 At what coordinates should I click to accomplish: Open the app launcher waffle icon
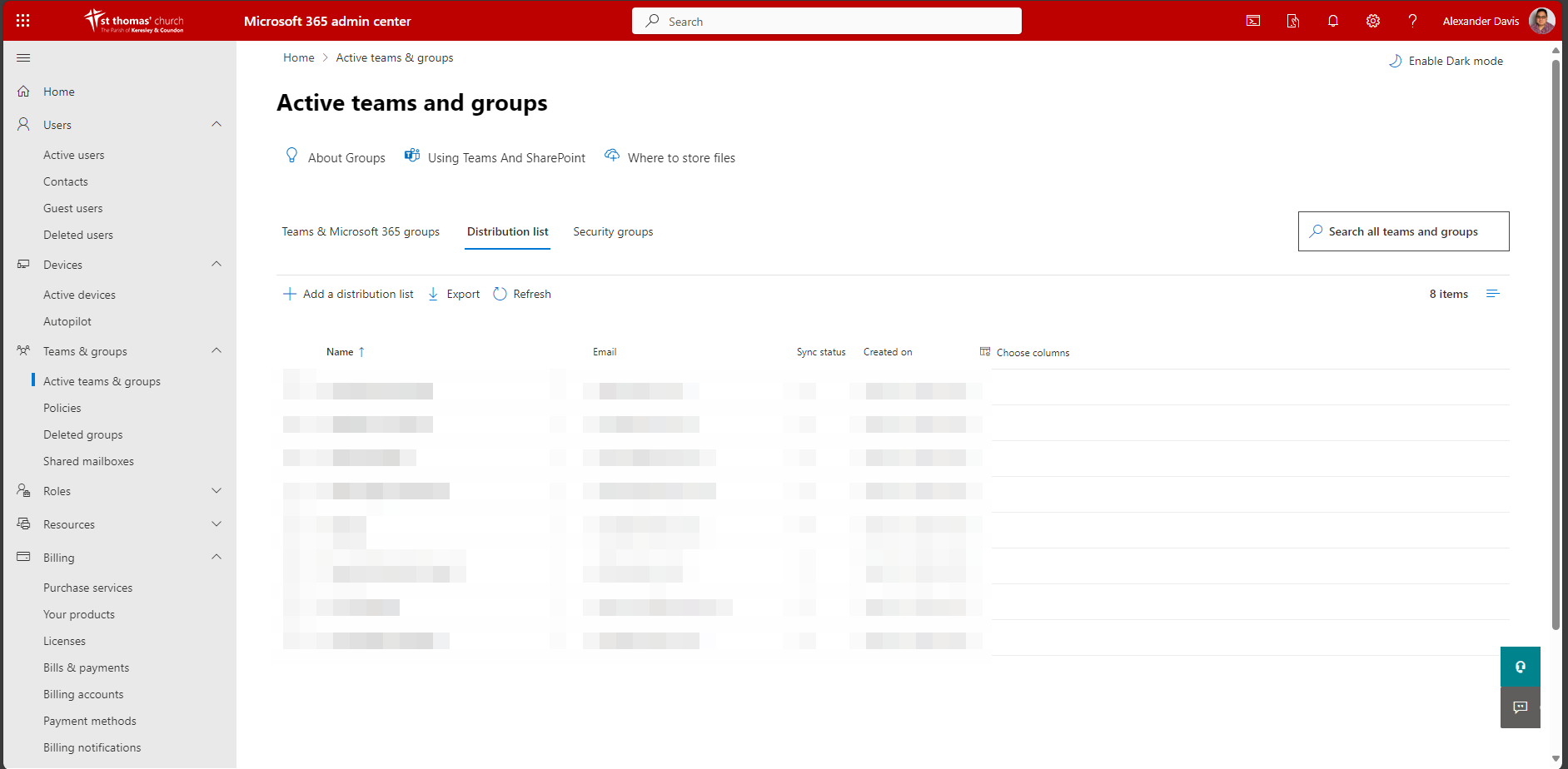point(23,21)
